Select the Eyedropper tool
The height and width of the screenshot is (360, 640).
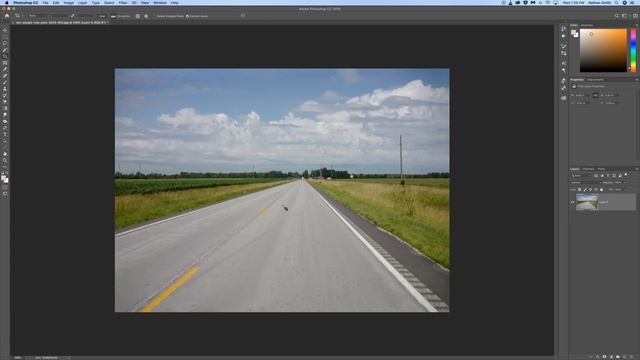(x=5, y=69)
